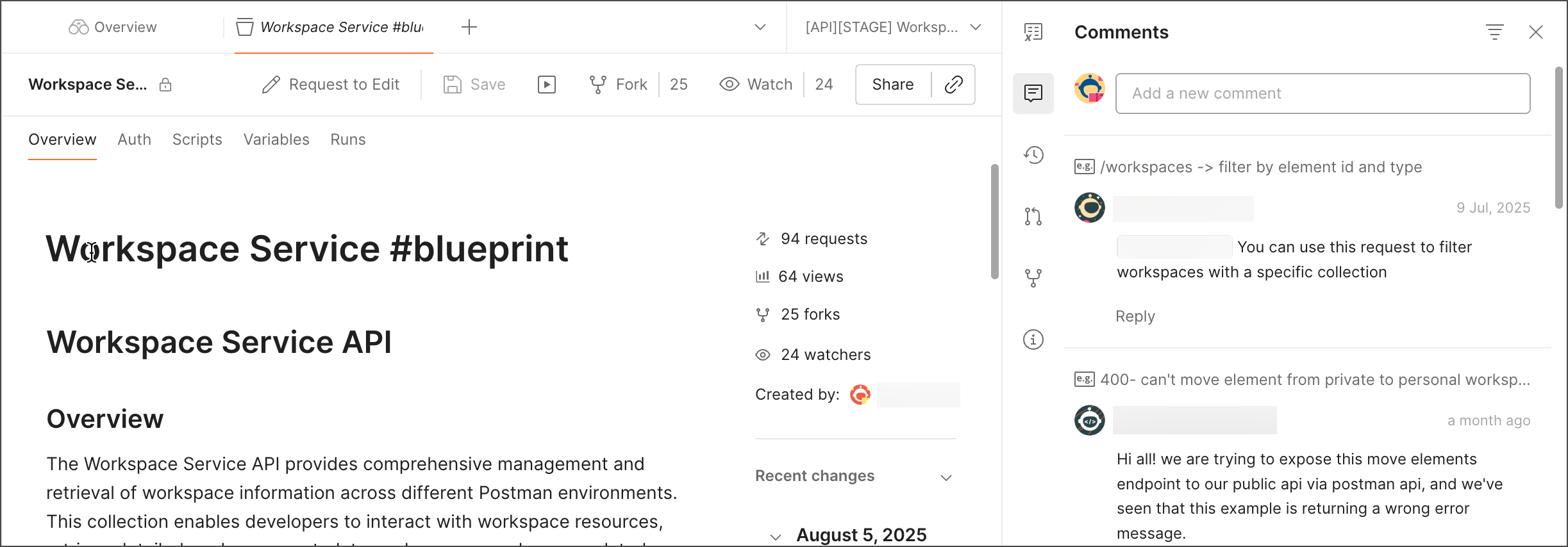Click Request to Edit button

331,85
